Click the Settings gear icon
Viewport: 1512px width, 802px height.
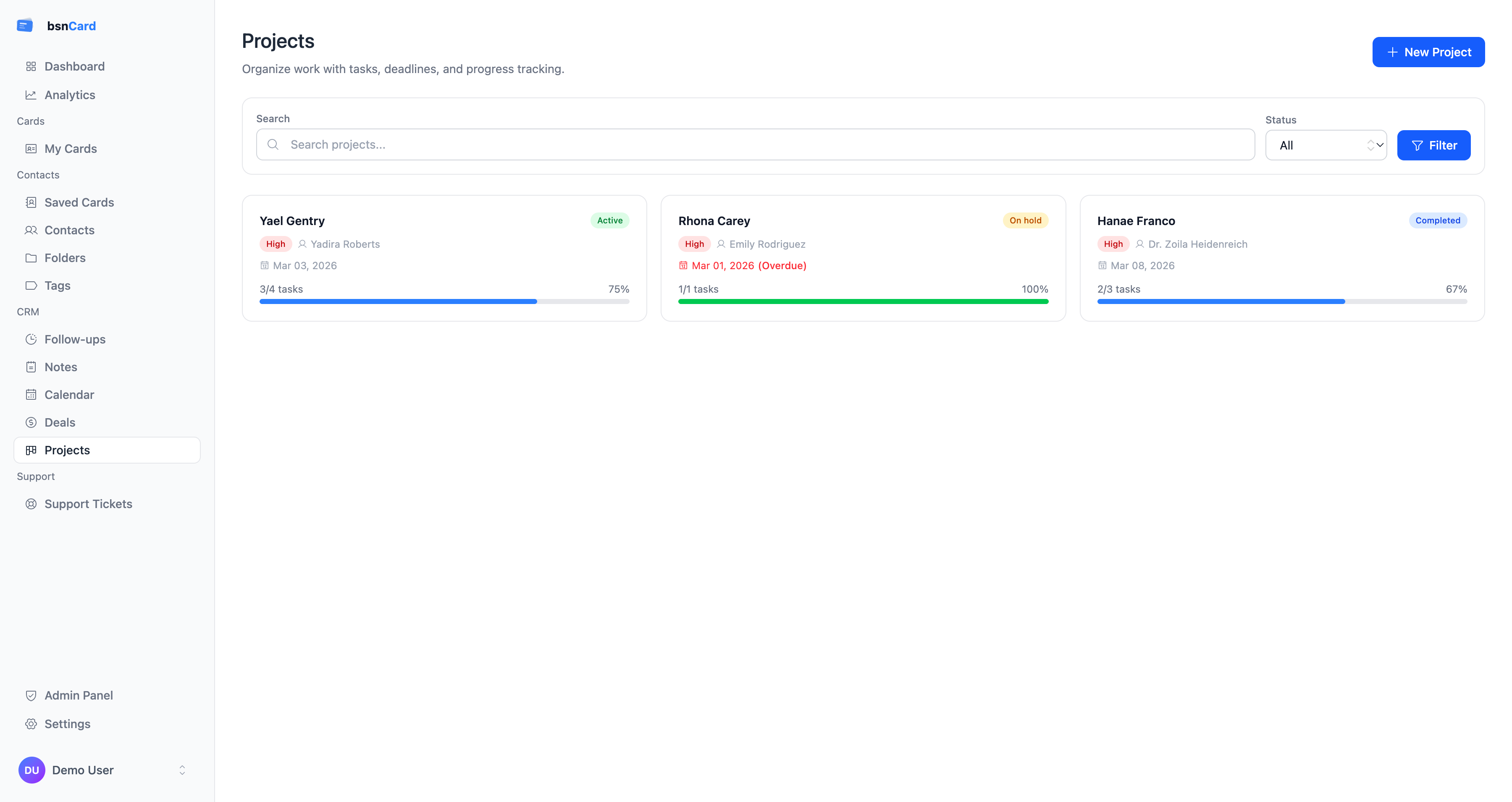click(31, 724)
